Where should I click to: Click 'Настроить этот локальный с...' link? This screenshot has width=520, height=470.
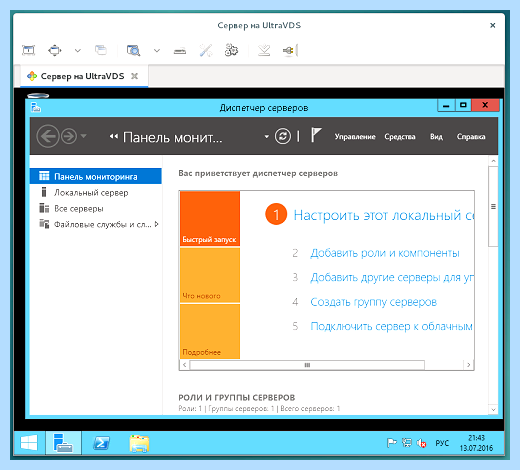(x=383, y=215)
